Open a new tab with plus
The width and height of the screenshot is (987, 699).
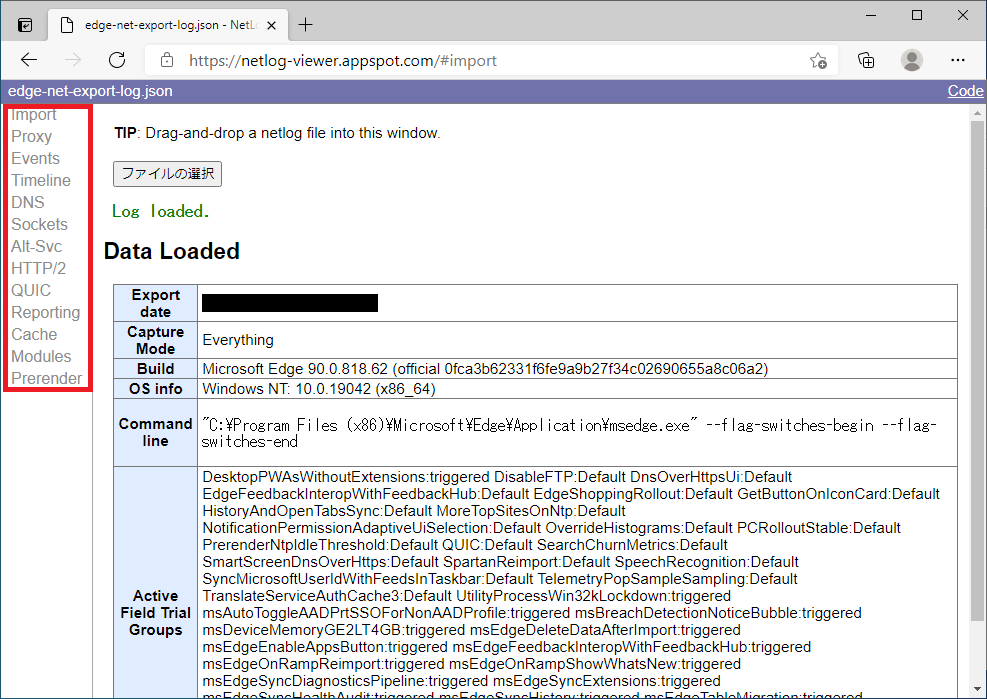pos(305,25)
